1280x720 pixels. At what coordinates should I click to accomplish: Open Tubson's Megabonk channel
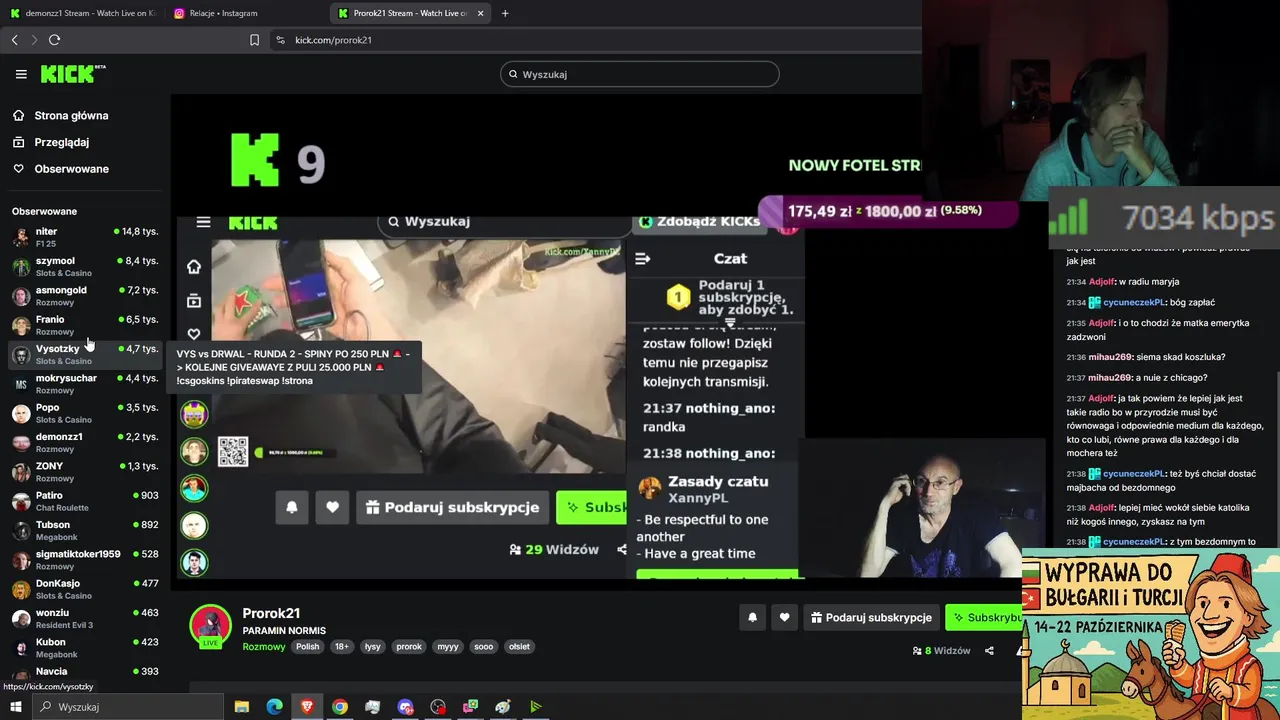(85, 530)
